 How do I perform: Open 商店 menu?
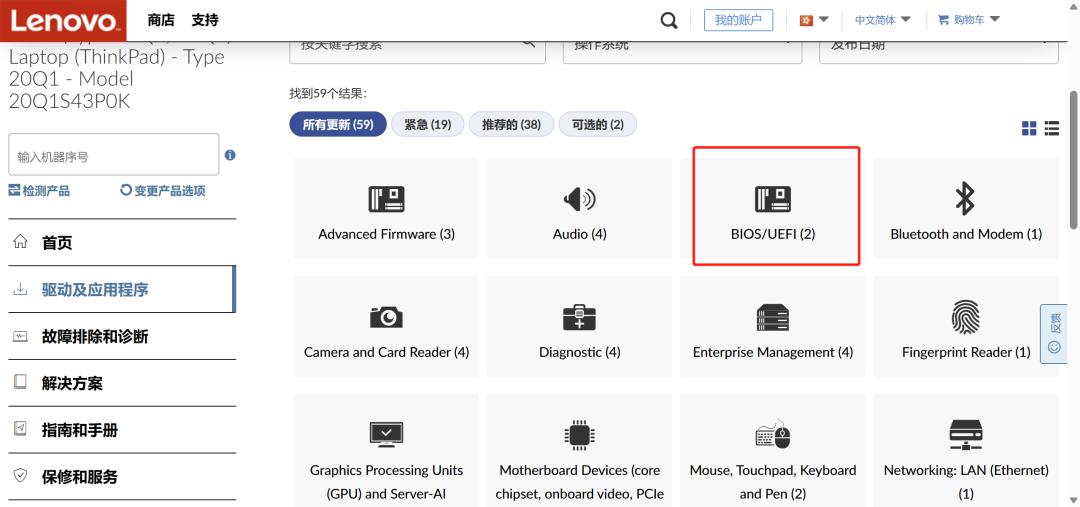161,20
